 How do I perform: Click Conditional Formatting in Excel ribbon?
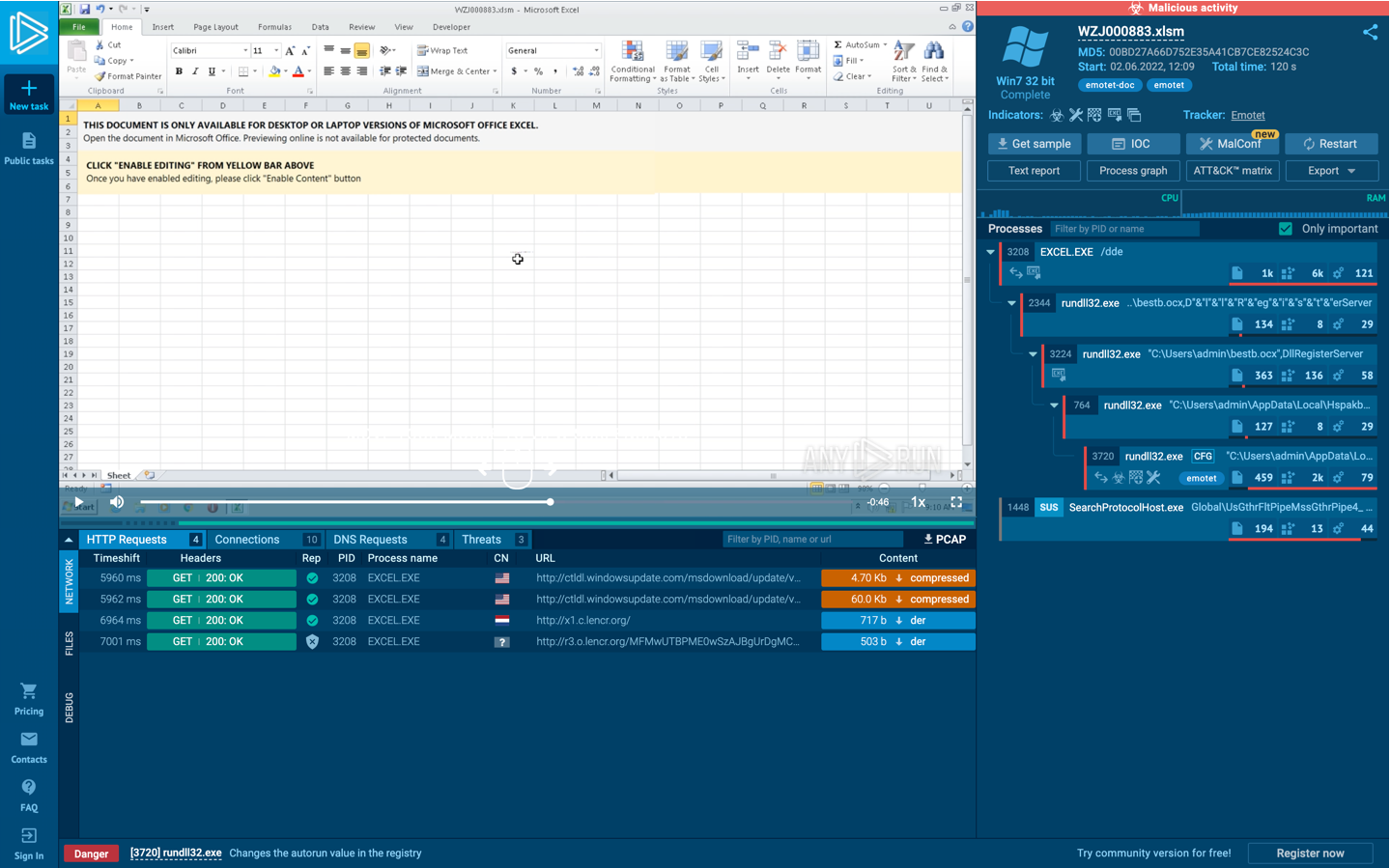[x=633, y=63]
